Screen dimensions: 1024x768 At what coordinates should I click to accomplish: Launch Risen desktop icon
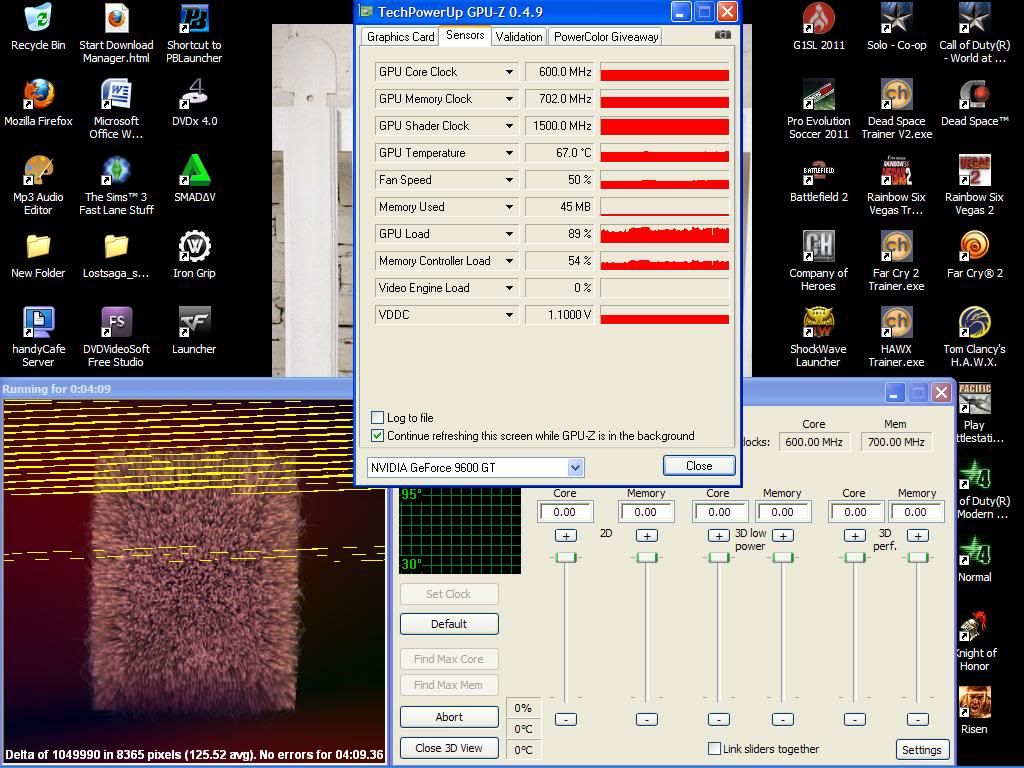pos(974,711)
